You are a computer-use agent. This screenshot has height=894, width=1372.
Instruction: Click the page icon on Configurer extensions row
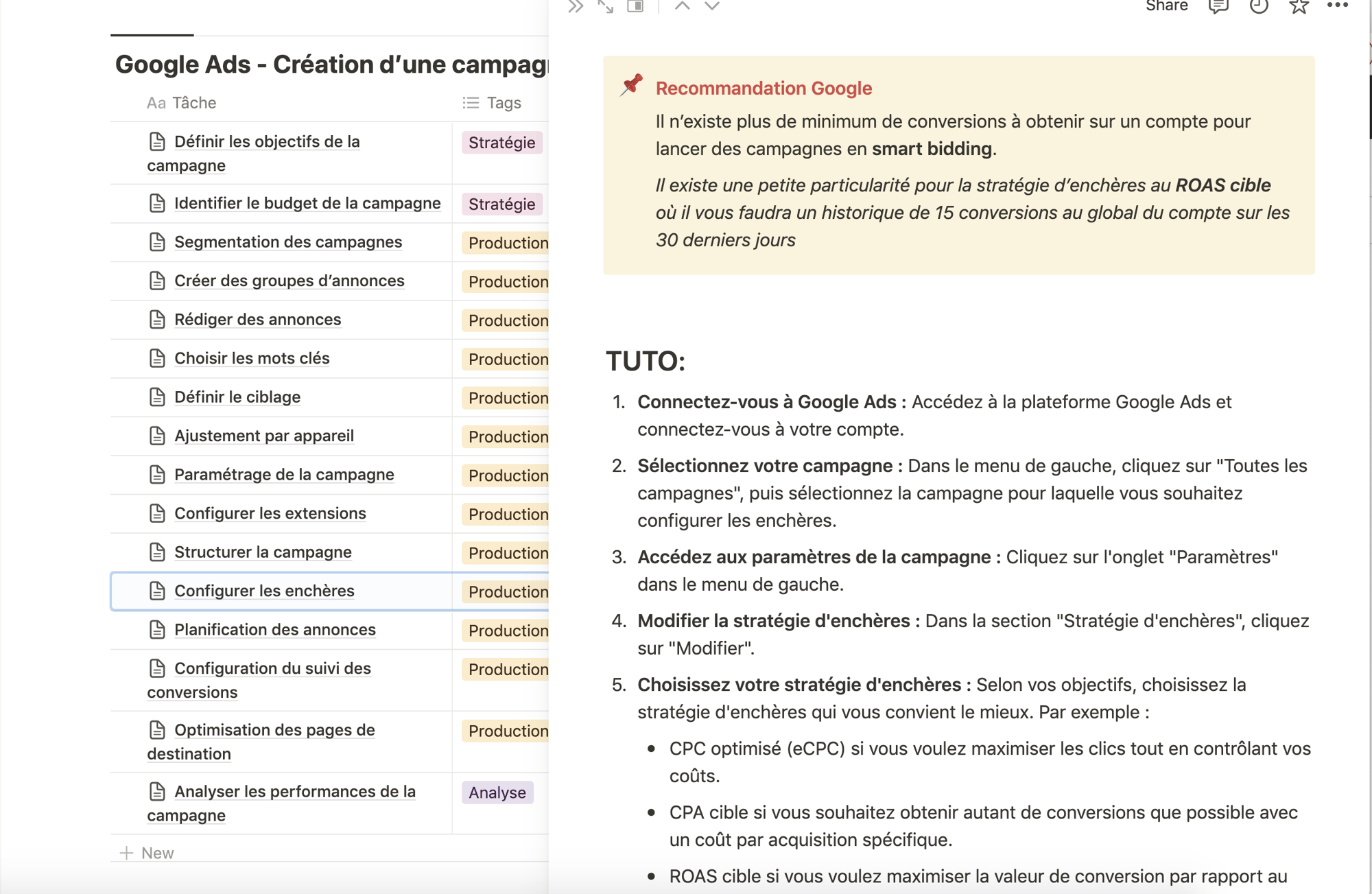click(158, 512)
